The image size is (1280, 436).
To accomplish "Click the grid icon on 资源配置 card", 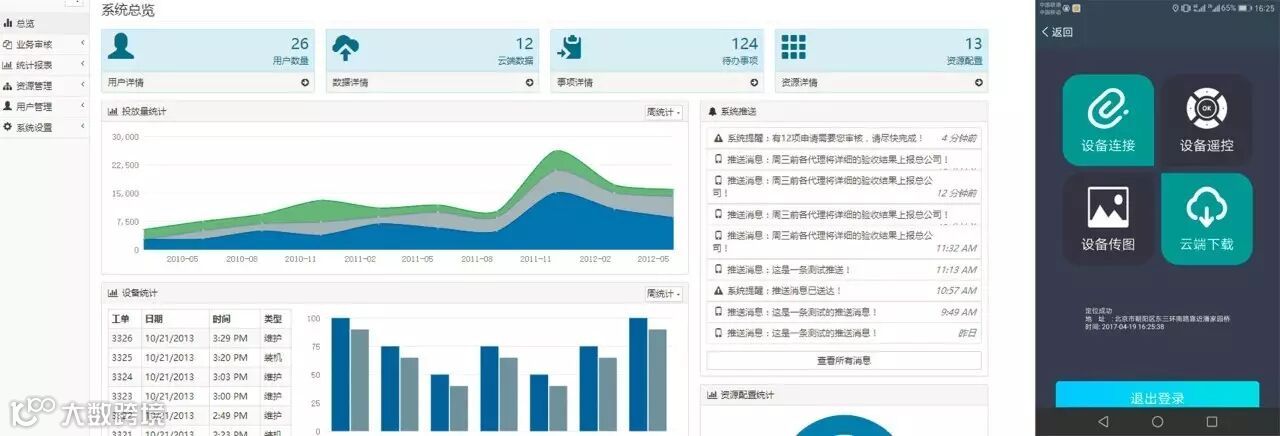I will tap(794, 47).
